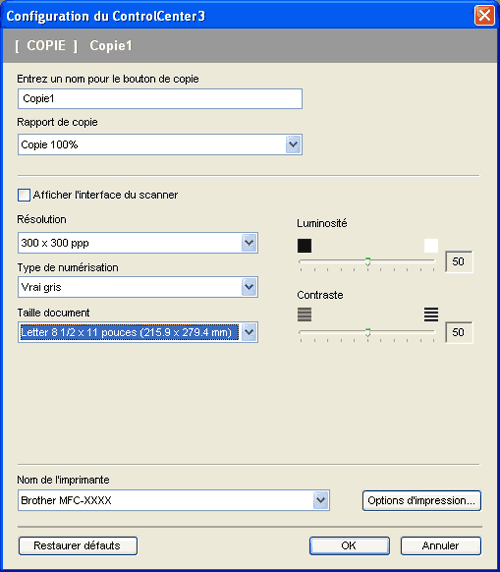Click the high contrast lines icon

[x=431, y=314]
